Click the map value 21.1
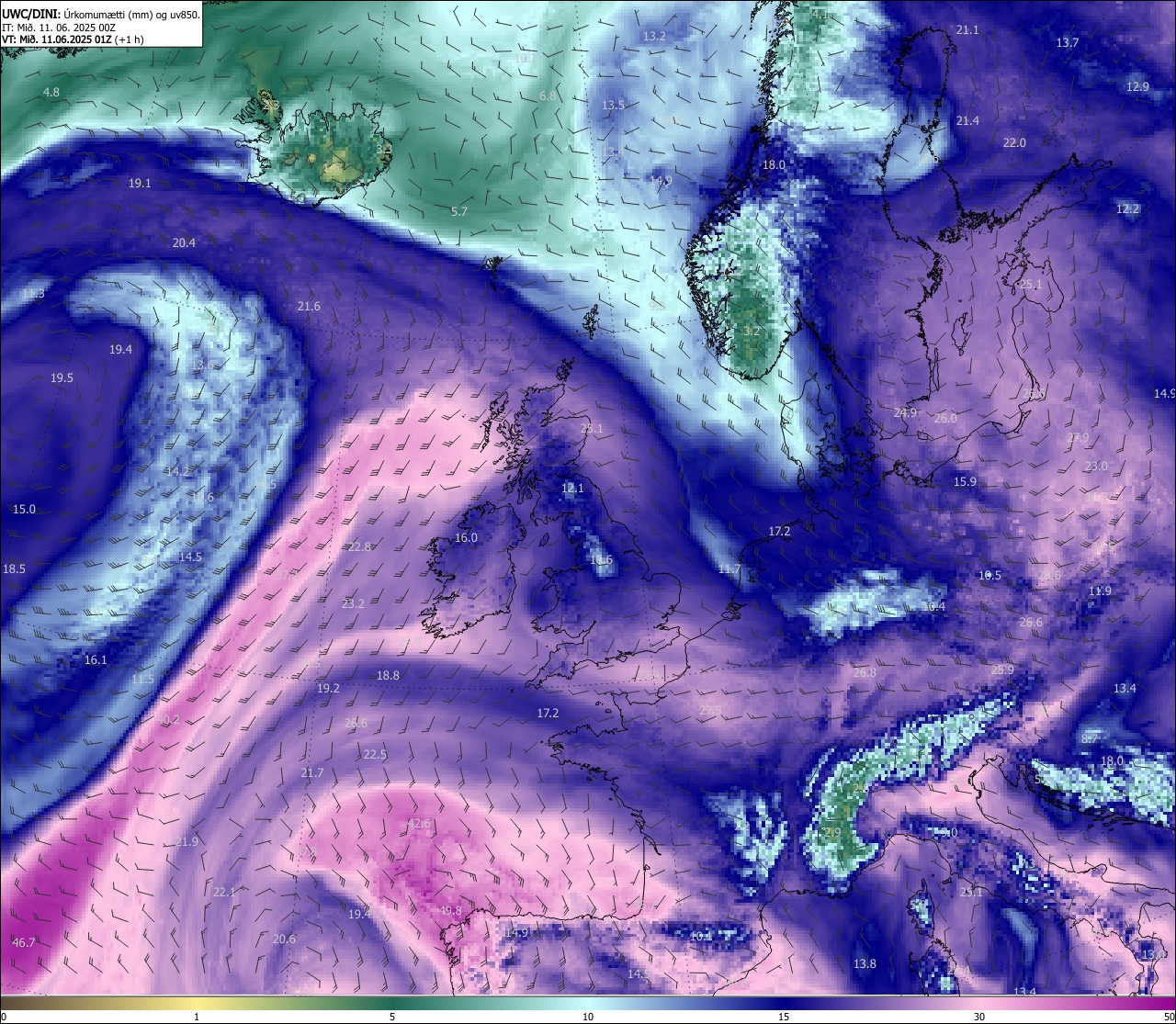 (x=967, y=30)
